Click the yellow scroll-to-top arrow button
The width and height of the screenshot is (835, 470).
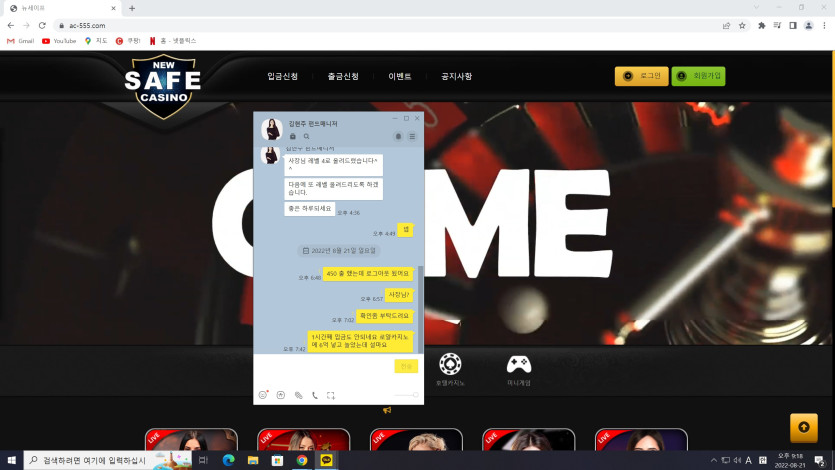click(804, 427)
